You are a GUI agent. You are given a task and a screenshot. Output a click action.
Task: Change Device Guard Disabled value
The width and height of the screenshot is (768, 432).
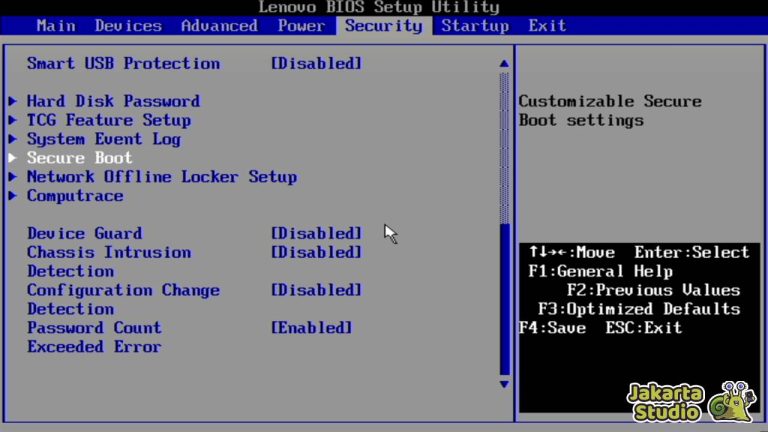point(316,234)
